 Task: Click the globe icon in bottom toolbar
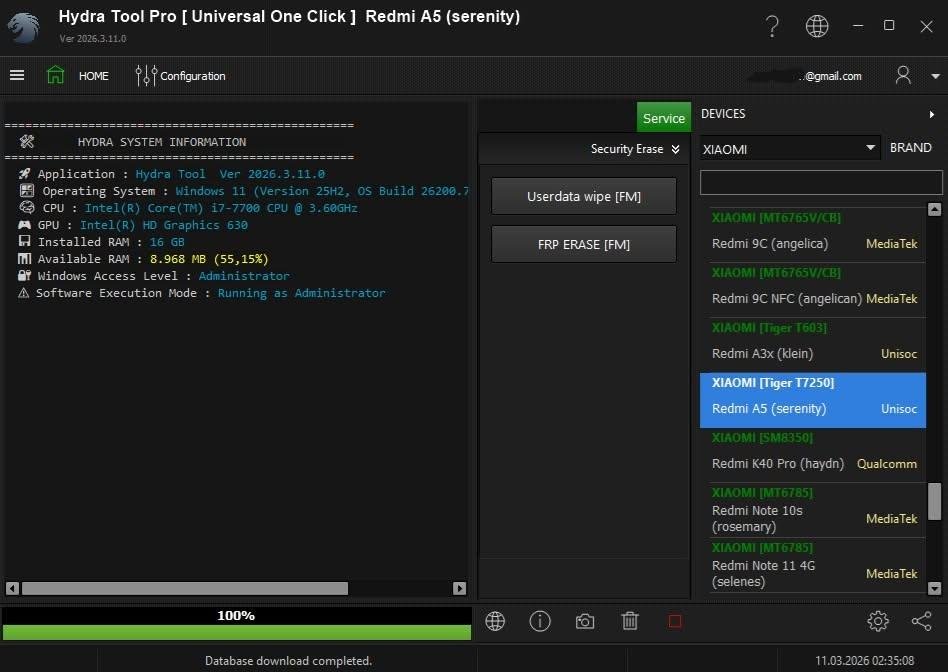[x=495, y=621]
